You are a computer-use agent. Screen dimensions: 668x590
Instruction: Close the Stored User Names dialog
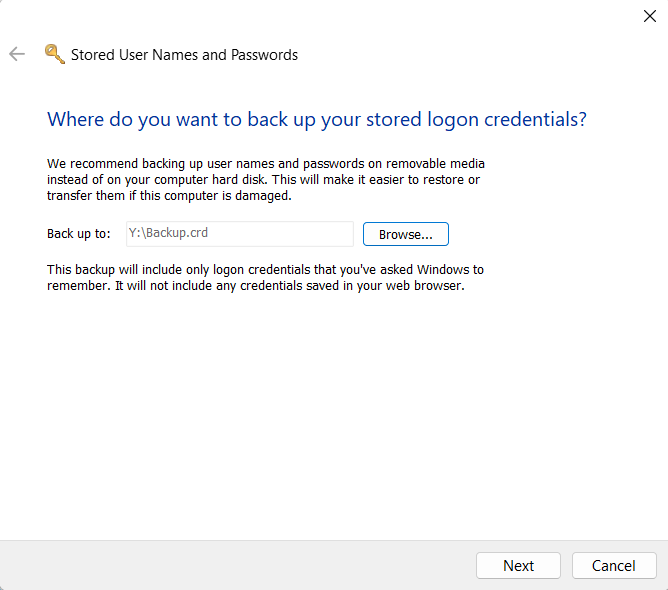(x=649, y=16)
